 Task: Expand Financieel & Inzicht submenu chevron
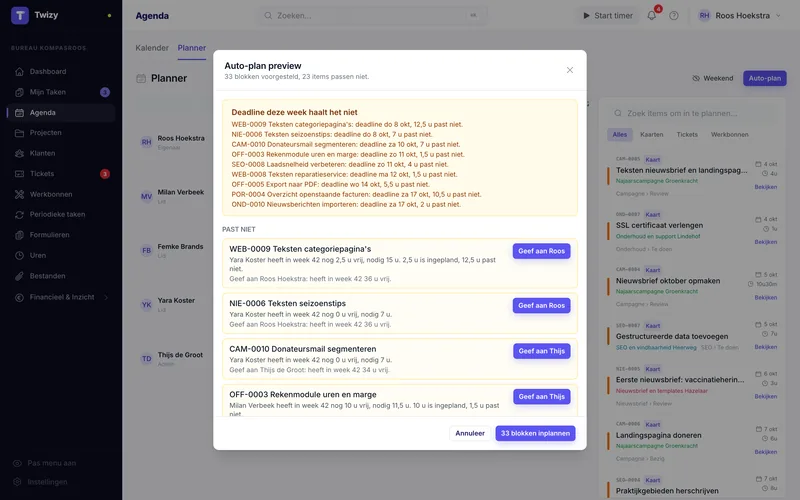[x=106, y=297]
